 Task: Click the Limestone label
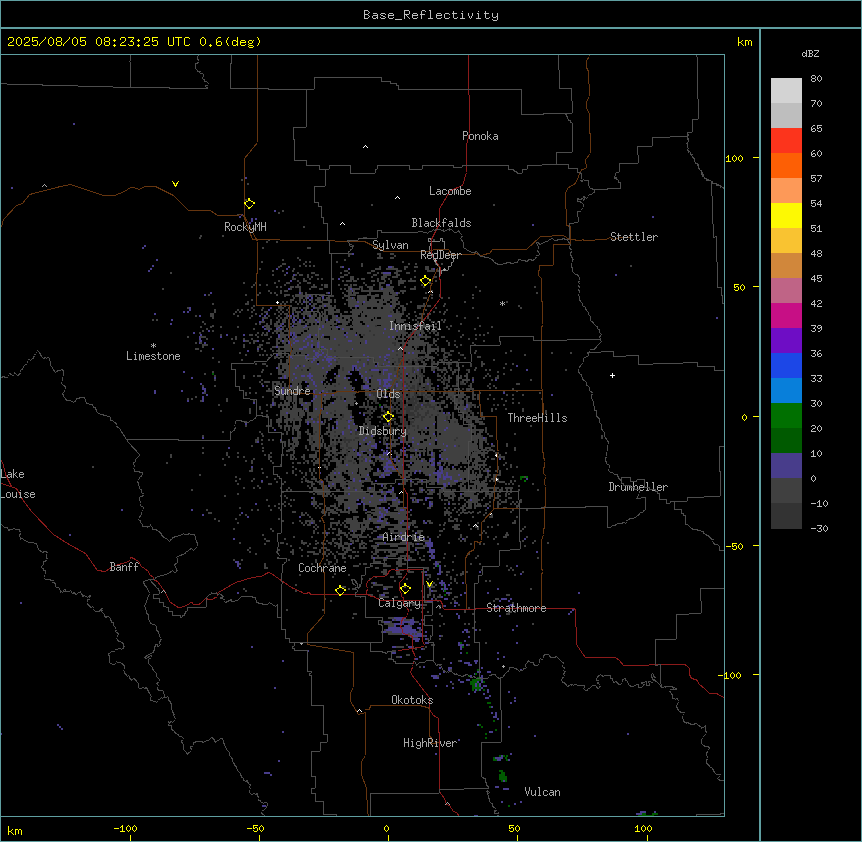[x=153, y=356]
